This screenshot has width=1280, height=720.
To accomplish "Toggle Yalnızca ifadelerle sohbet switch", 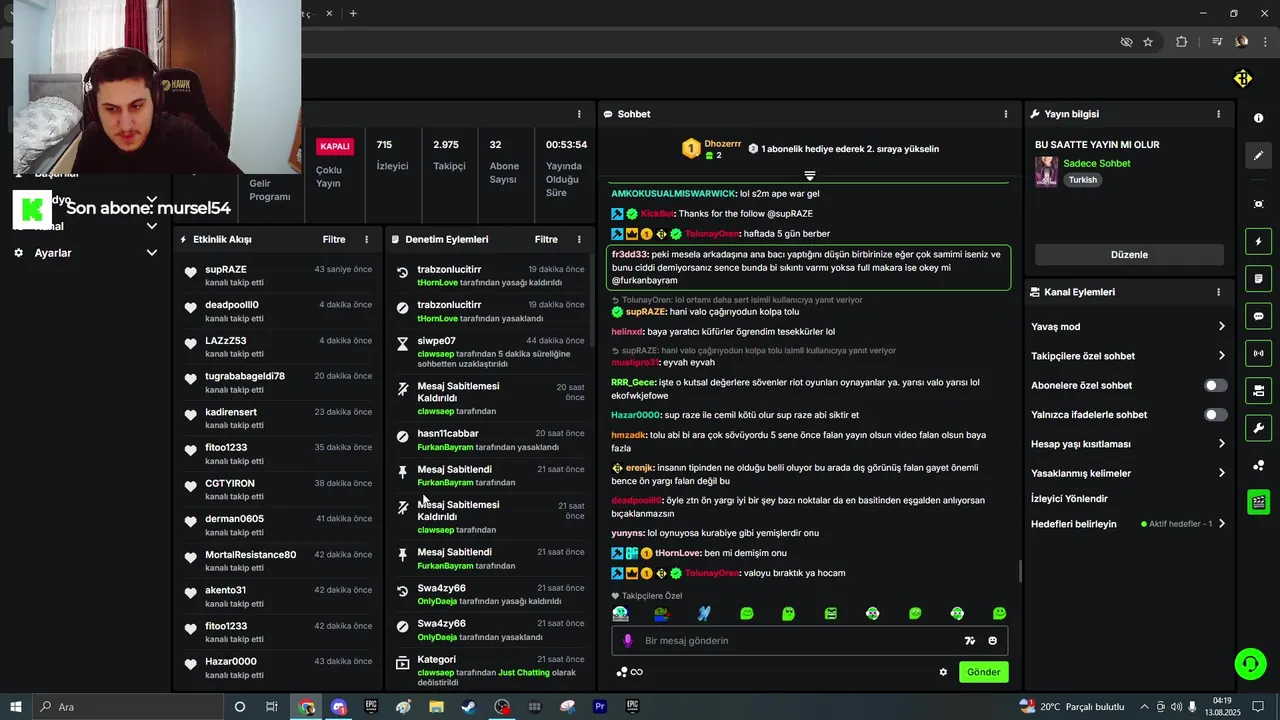I will (x=1215, y=414).
